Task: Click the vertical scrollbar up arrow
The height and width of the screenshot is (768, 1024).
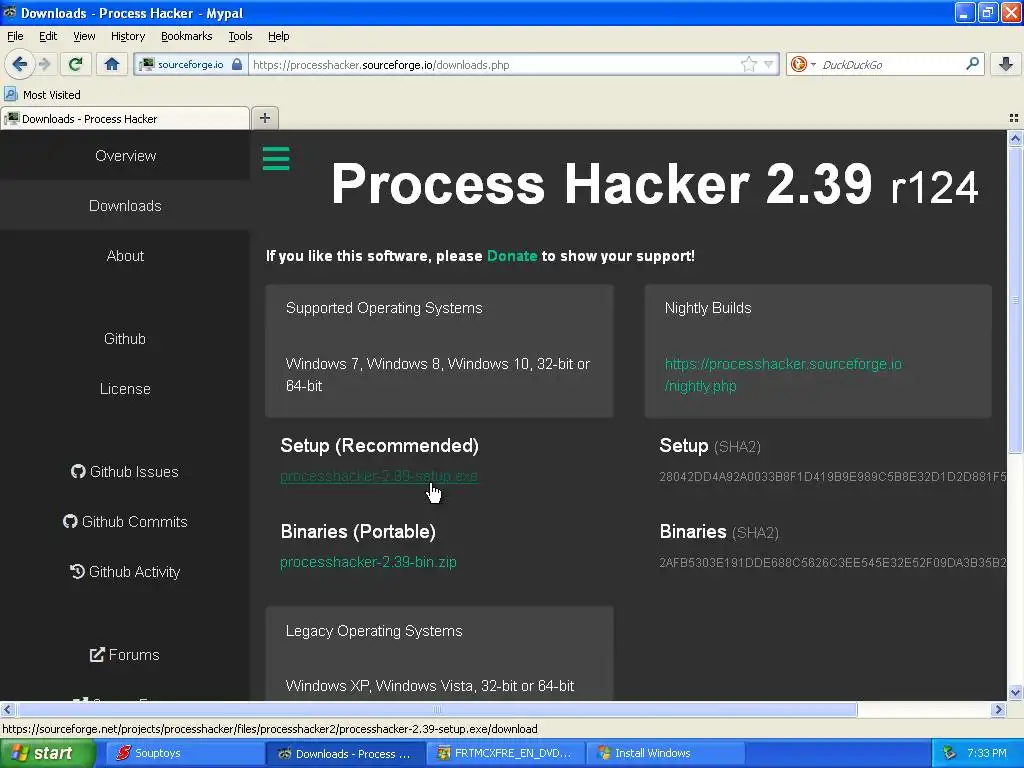Action: 1015,138
